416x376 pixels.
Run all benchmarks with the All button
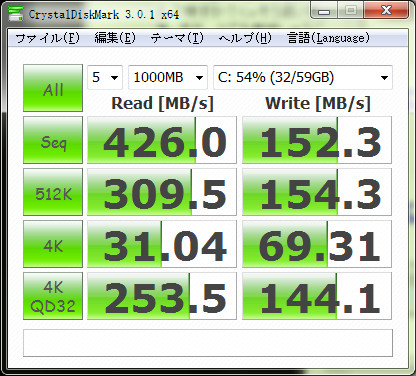click(53, 88)
